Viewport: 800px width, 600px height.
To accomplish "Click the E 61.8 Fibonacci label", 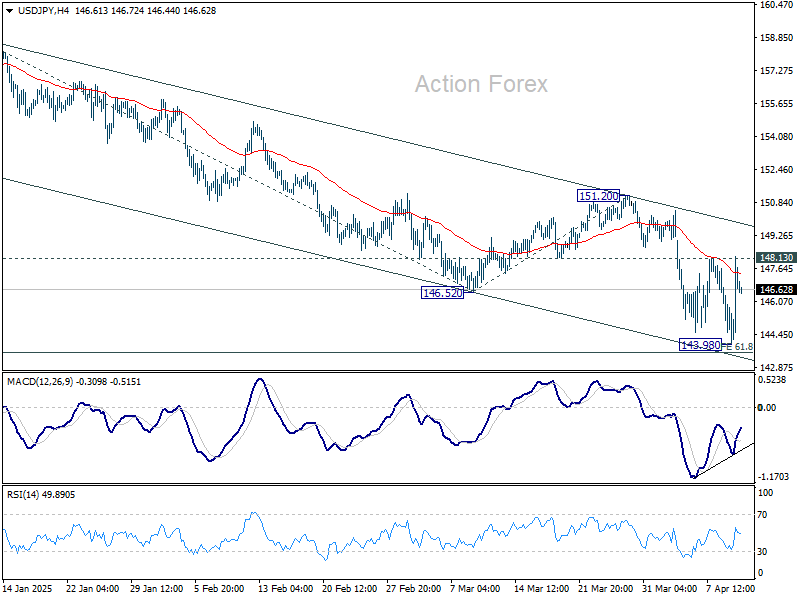I will click(x=739, y=347).
